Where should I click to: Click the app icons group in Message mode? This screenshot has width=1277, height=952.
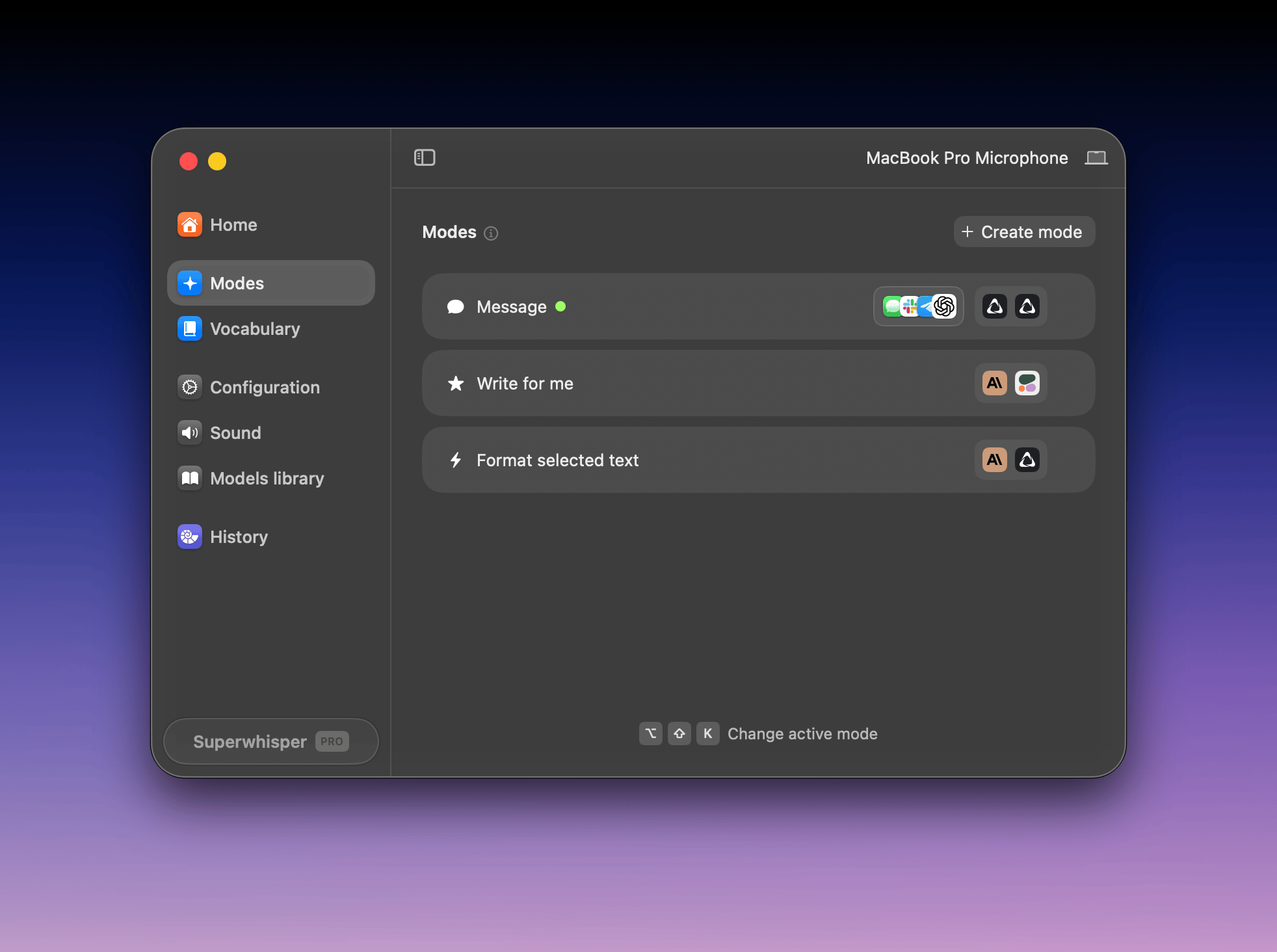point(919,306)
